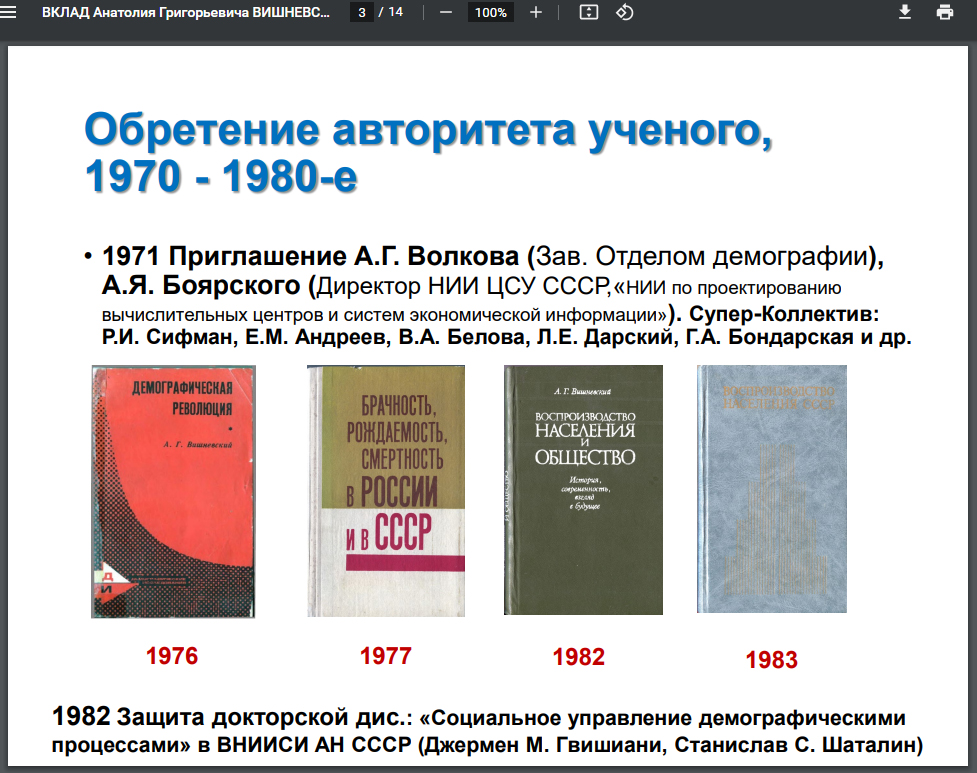Click the Брачность, рождаемость, смертность book cover
Viewport: 977px width, 773px height.
click(x=386, y=490)
